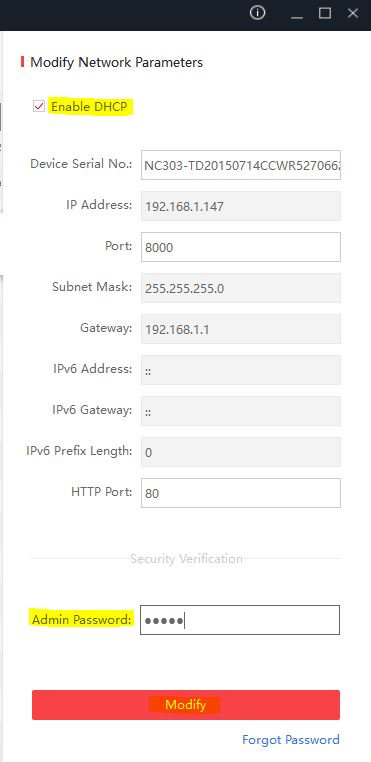Click the Security Verification section label

186,559
